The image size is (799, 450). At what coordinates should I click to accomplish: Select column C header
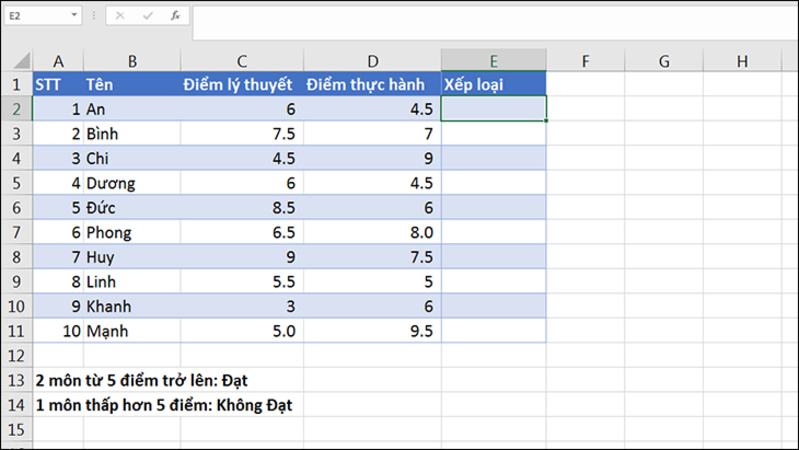coord(242,62)
